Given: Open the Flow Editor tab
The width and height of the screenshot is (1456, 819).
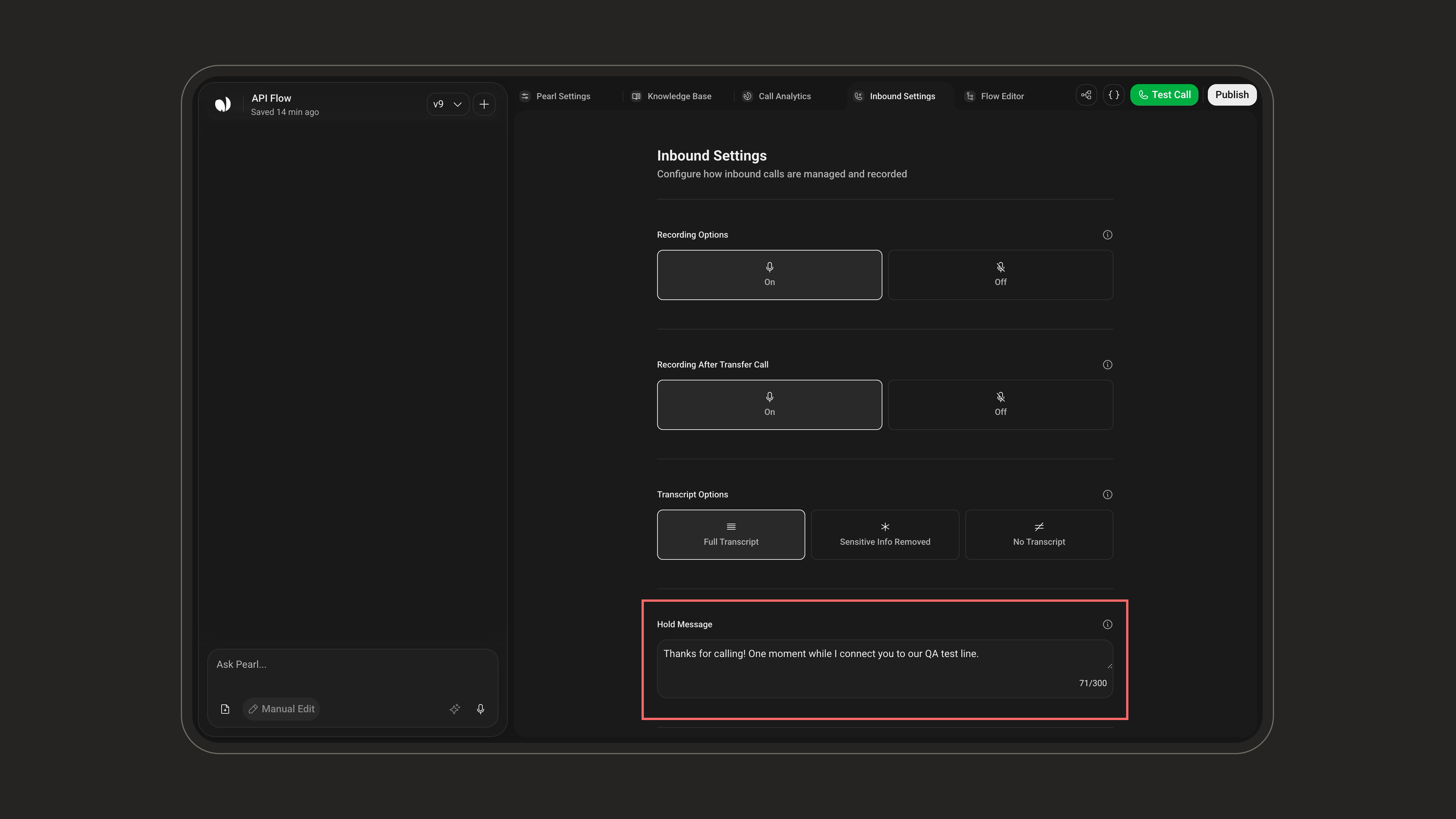Looking at the screenshot, I should (x=995, y=96).
